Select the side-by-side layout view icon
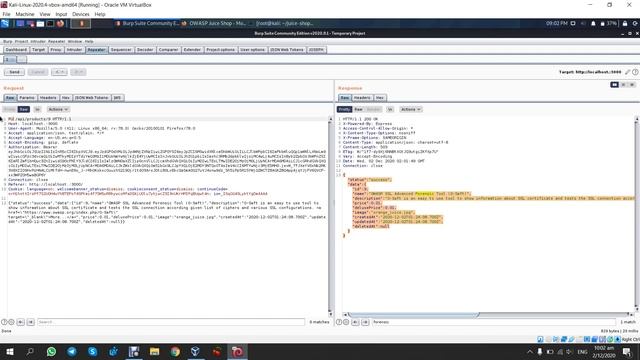The image size is (640, 360). point(614,84)
